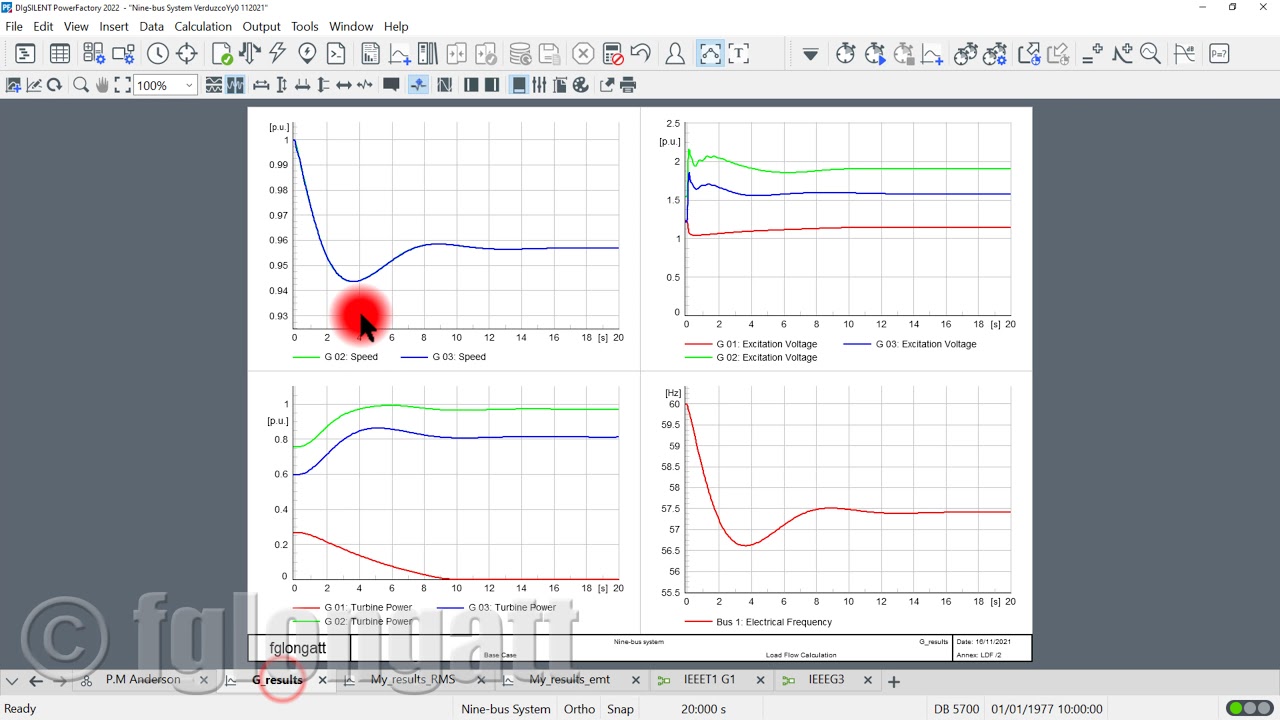Screen dimensions: 1280x720
Task: Open the File menu
Action: tap(14, 27)
